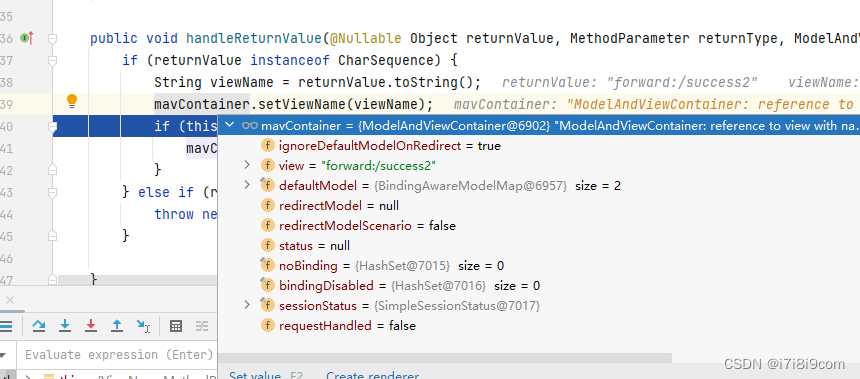
Task: Expand the sessionStatus node
Action: pos(247,305)
